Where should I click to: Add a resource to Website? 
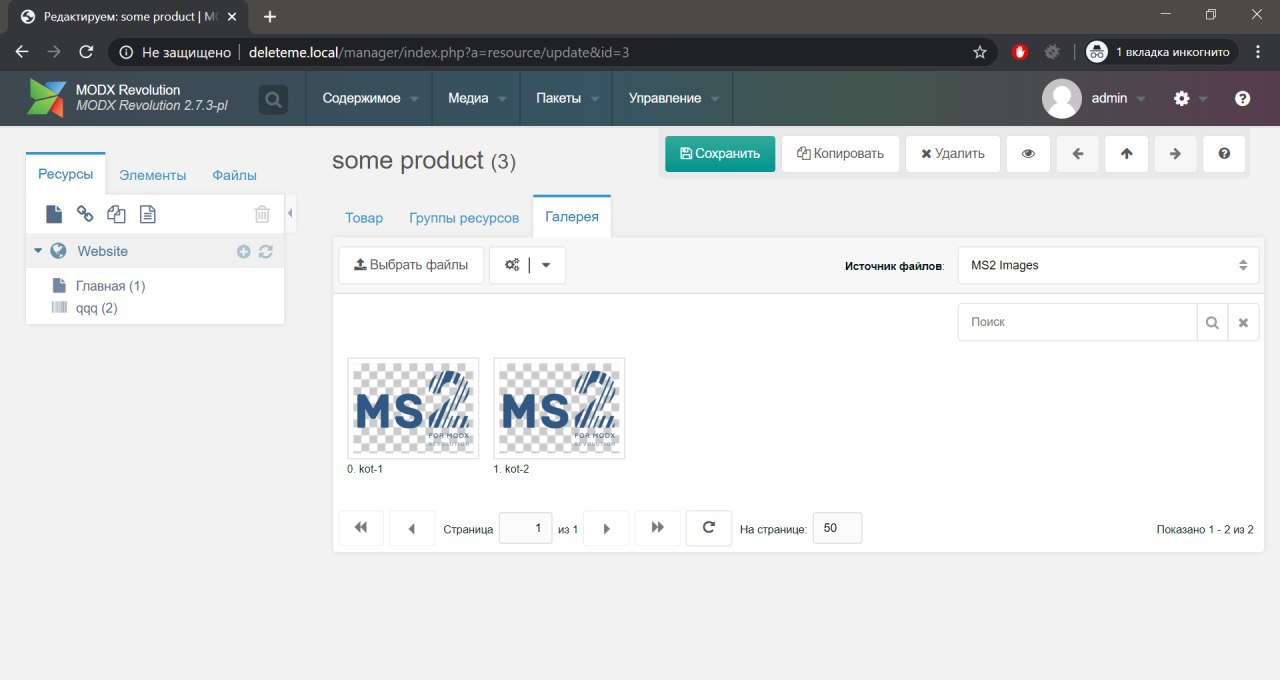243,252
